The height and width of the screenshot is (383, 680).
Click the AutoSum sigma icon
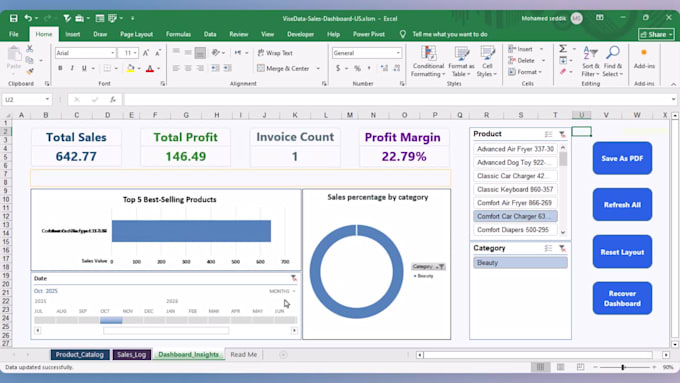[563, 49]
